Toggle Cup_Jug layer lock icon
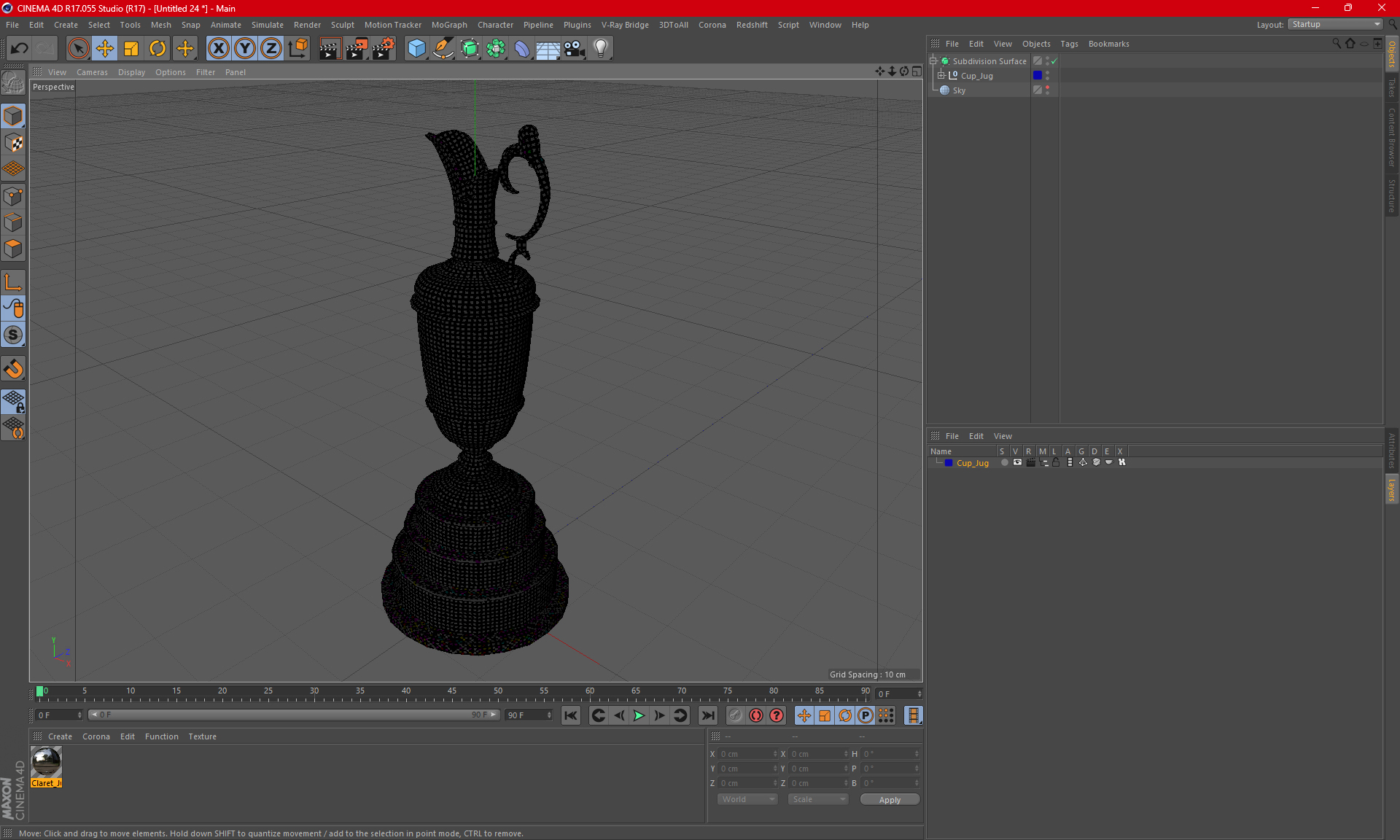The height and width of the screenshot is (840, 1400). point(1056,462)
